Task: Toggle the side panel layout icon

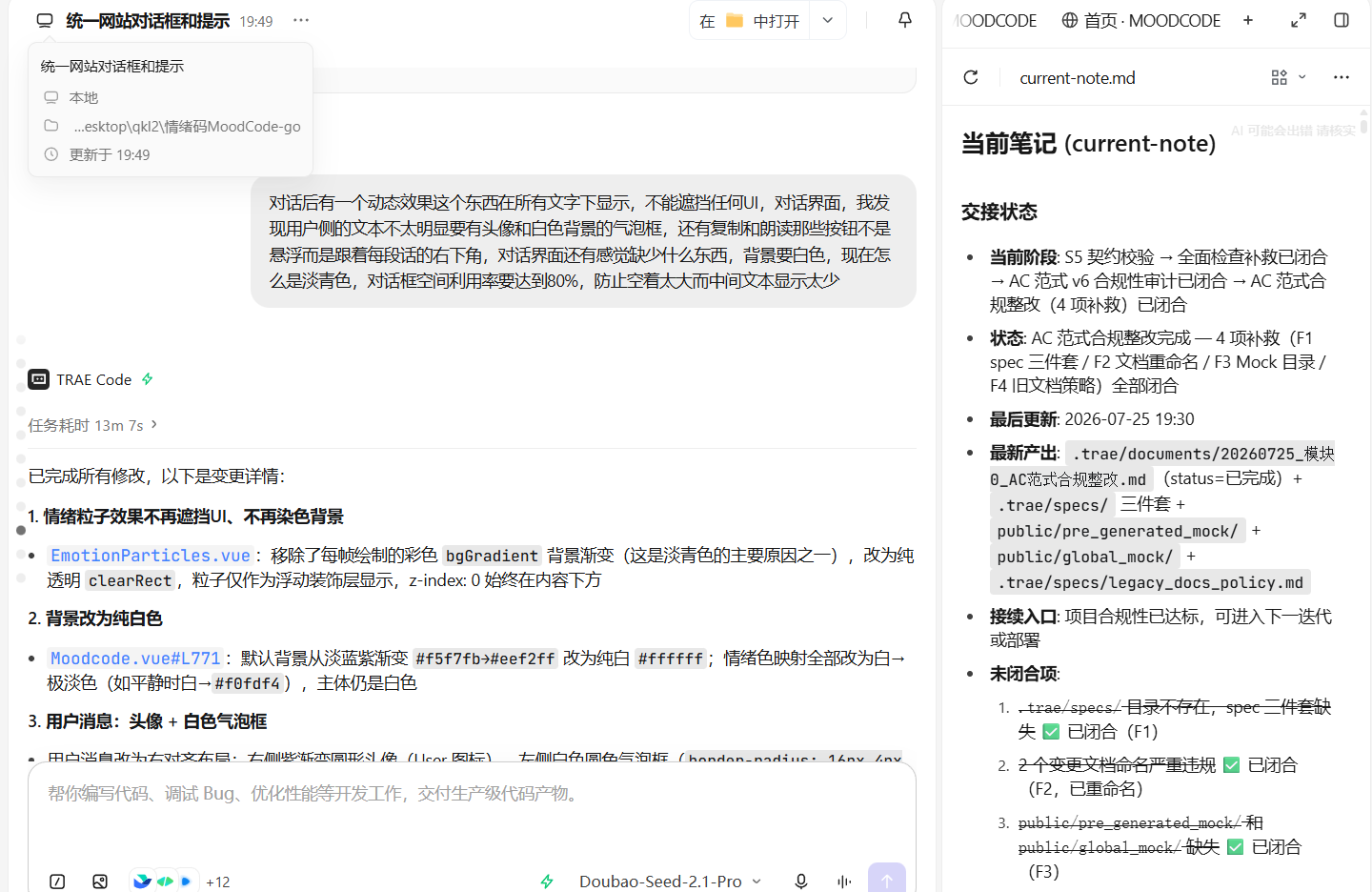Action: pyautogui.click(x=1342, y=20)
